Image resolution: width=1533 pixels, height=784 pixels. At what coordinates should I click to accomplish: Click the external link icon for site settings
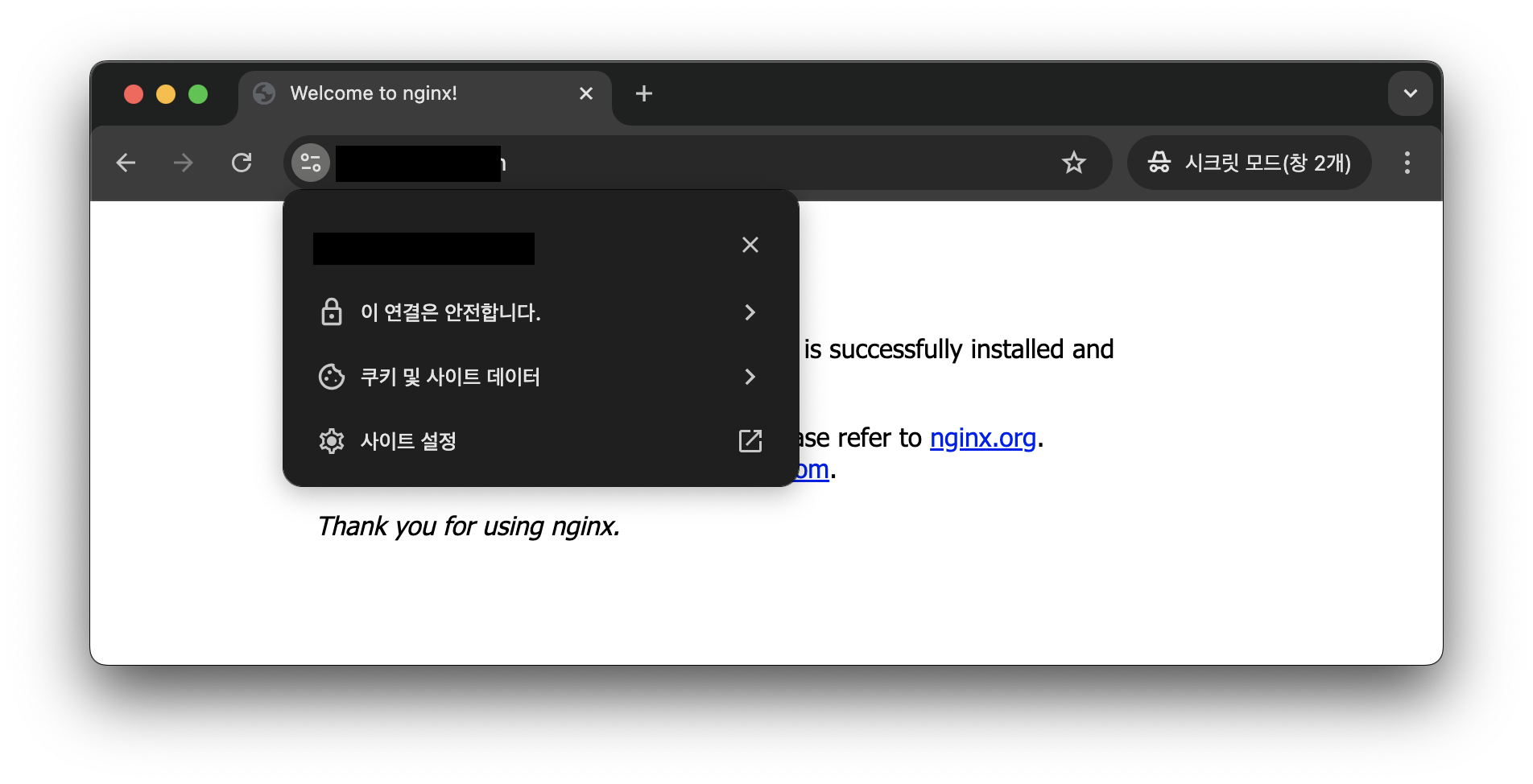(x=750, y=441)
